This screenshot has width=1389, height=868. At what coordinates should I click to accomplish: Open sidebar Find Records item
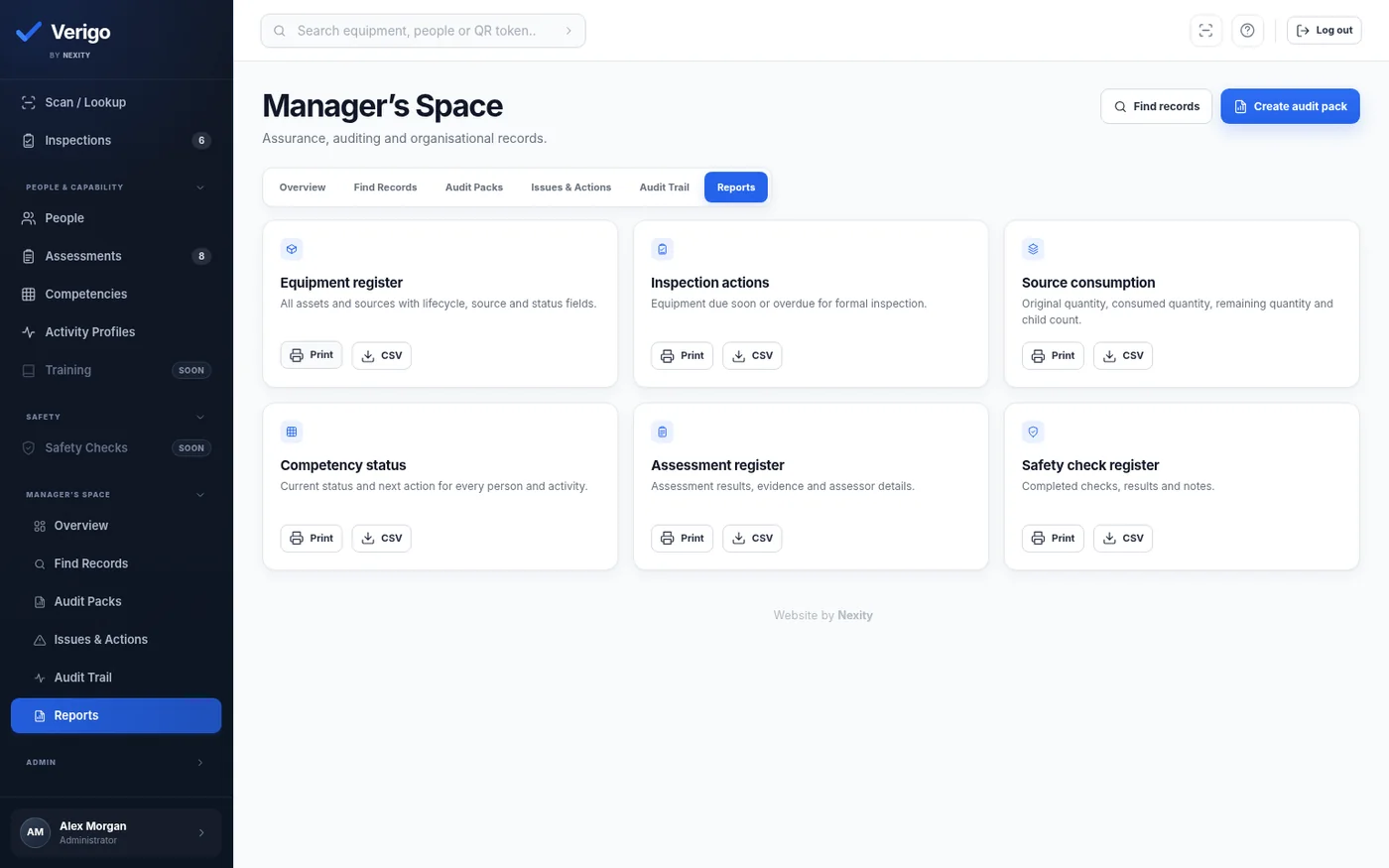tap(116, 563)
